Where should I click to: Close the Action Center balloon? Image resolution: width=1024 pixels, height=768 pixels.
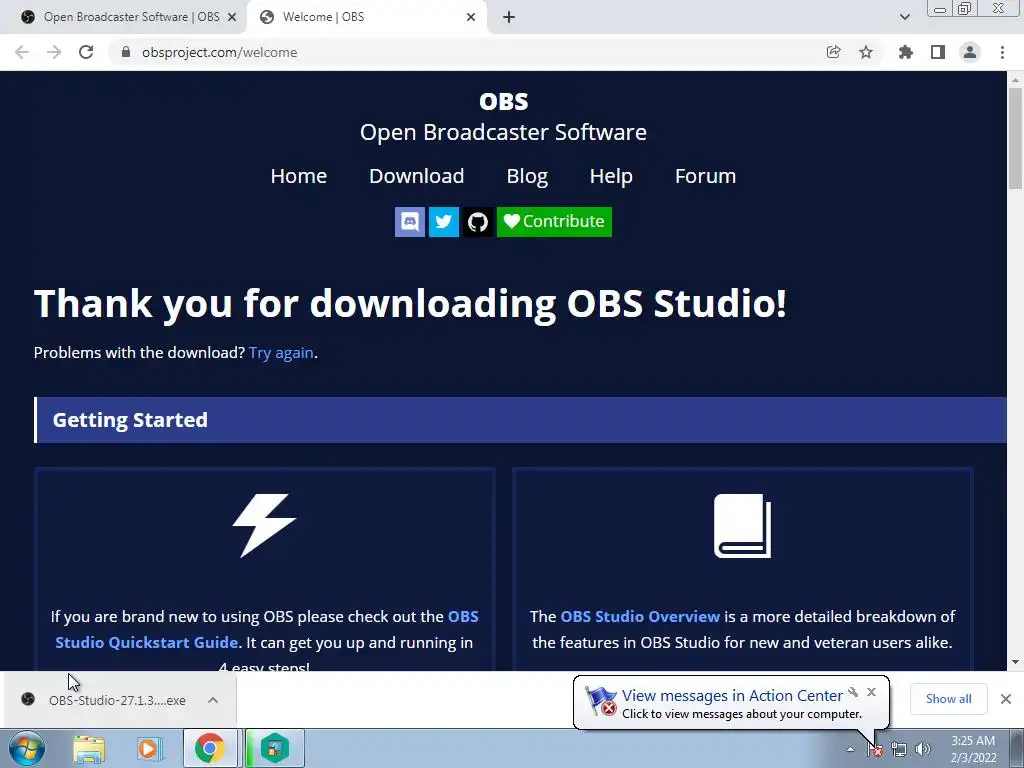(x=871, y=692)
